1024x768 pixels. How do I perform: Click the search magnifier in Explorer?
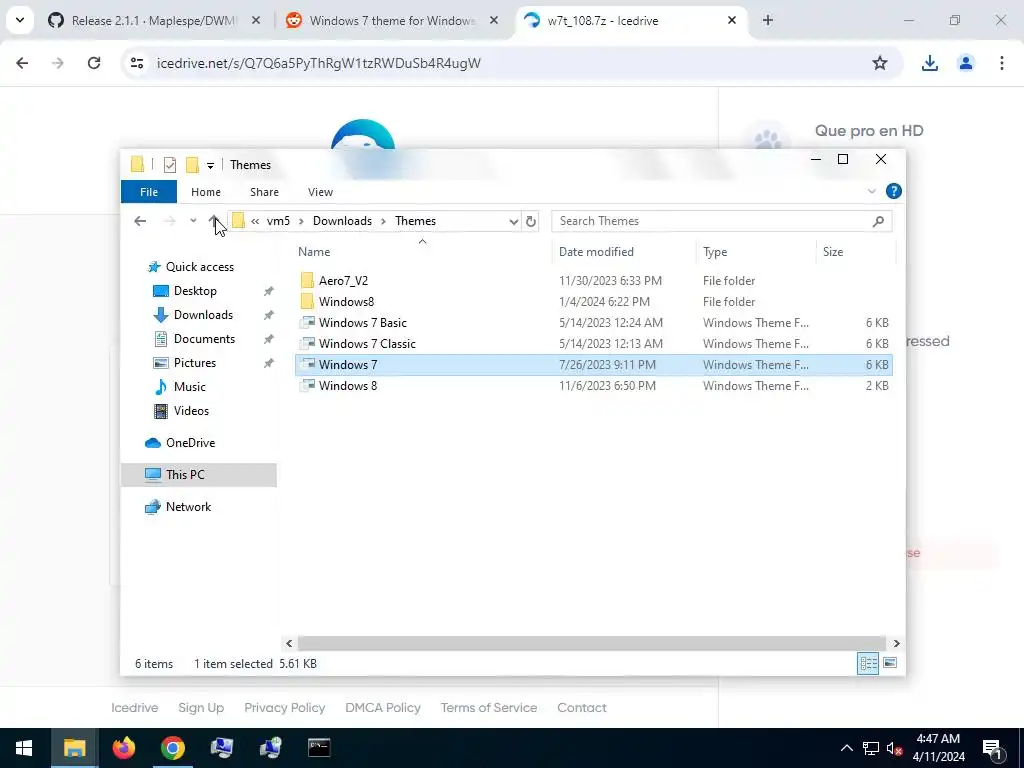(x=878, y=221)
